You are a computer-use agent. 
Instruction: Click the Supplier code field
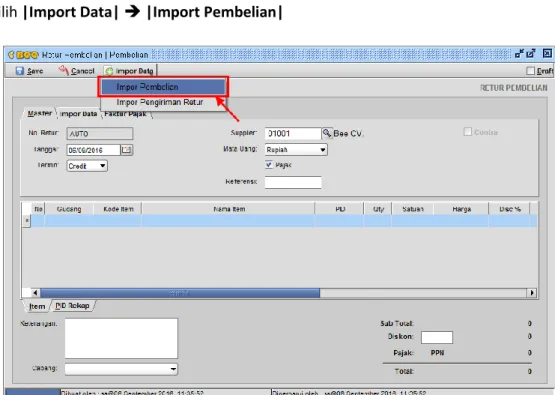(x=293, y=133)
